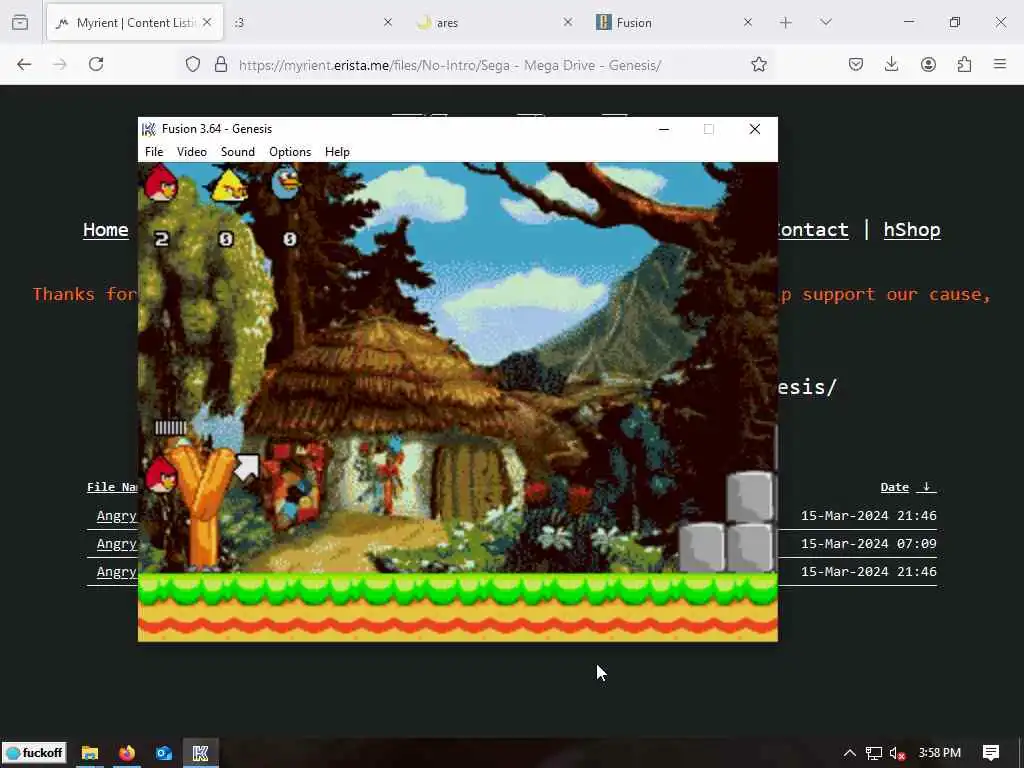Viewport: 1024px width, 768px height.
Task: Open the Options menu in Fusion
Action: [290, 152]
